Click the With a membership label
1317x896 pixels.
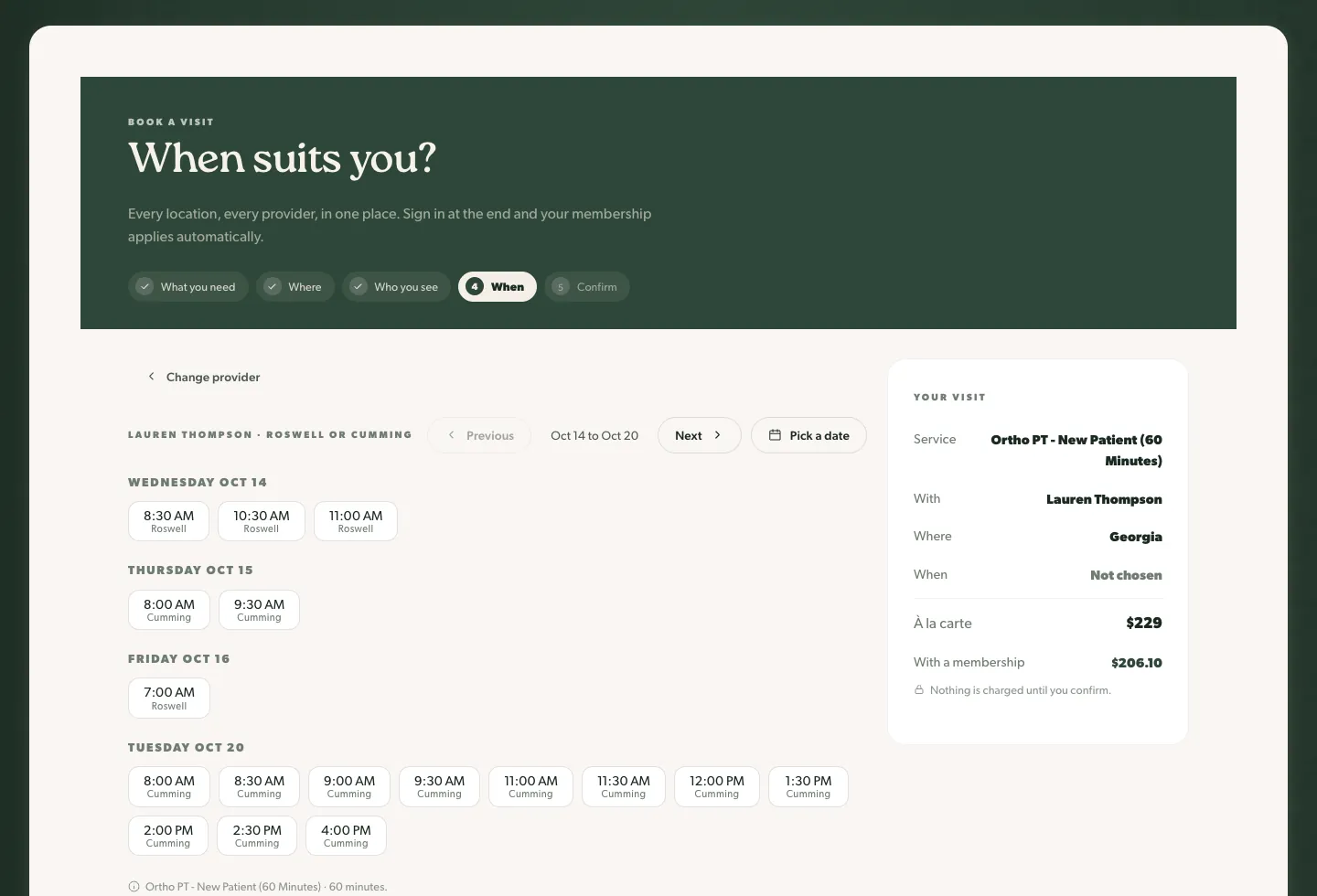pyautogui.click(x=969, y=662)
